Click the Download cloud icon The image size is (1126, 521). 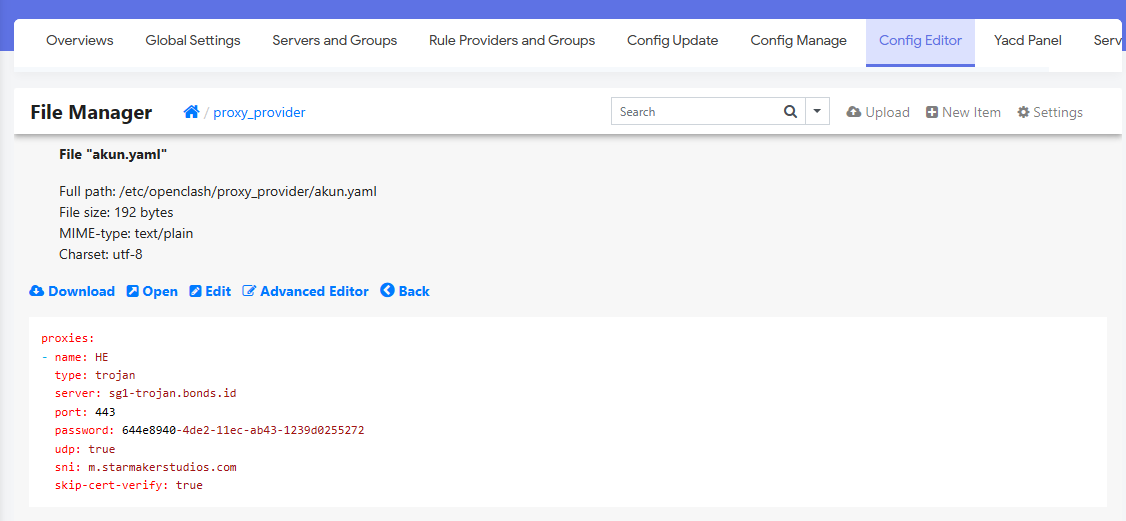37,291
